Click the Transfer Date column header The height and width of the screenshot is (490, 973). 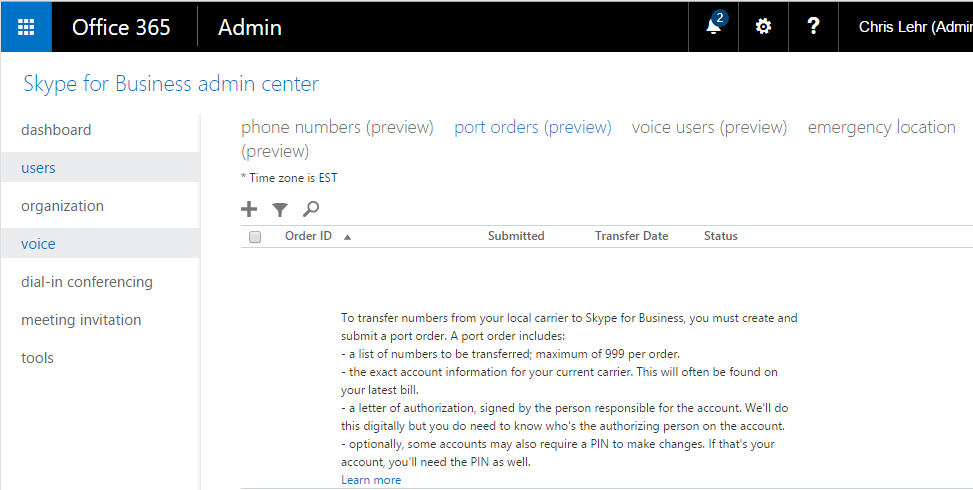632,236
